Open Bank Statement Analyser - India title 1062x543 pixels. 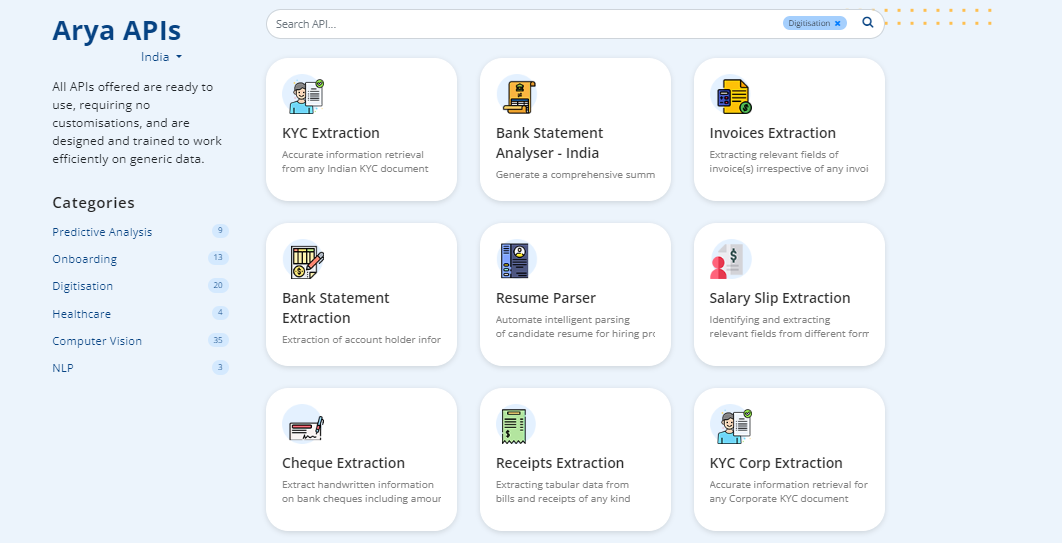[549, 143]
